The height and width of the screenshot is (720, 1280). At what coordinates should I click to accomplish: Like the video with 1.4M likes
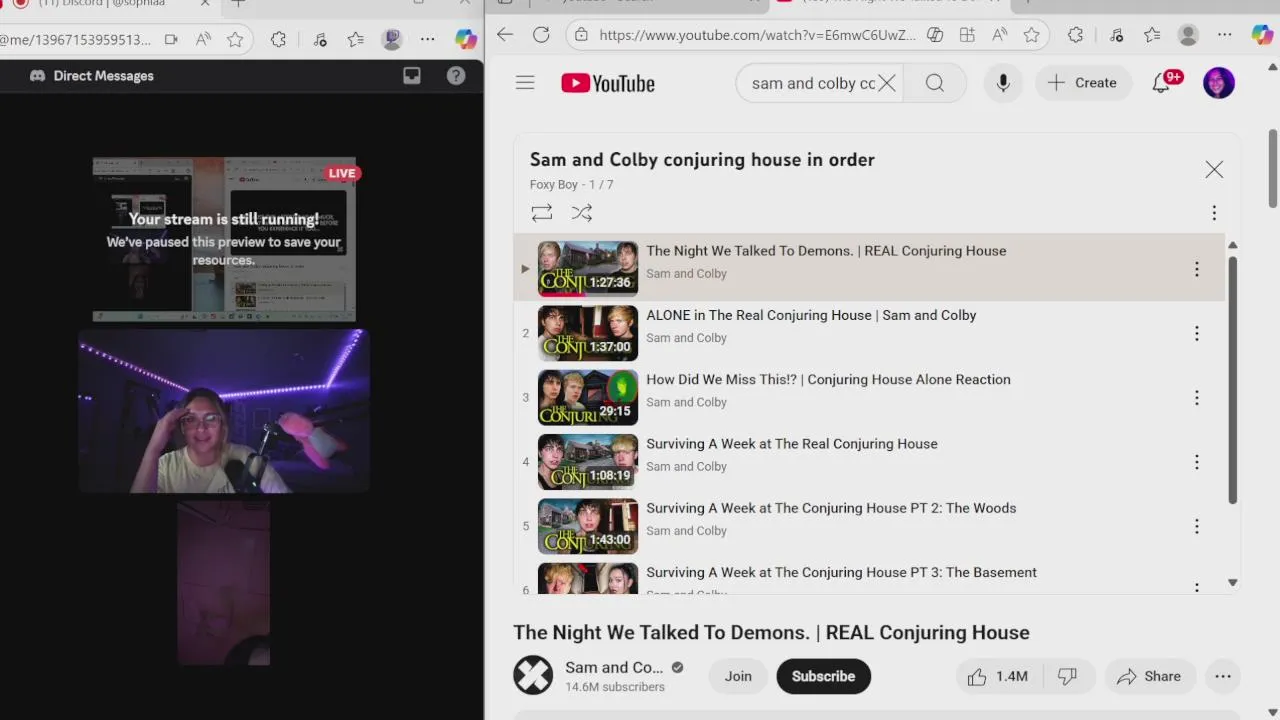(997, 676)
